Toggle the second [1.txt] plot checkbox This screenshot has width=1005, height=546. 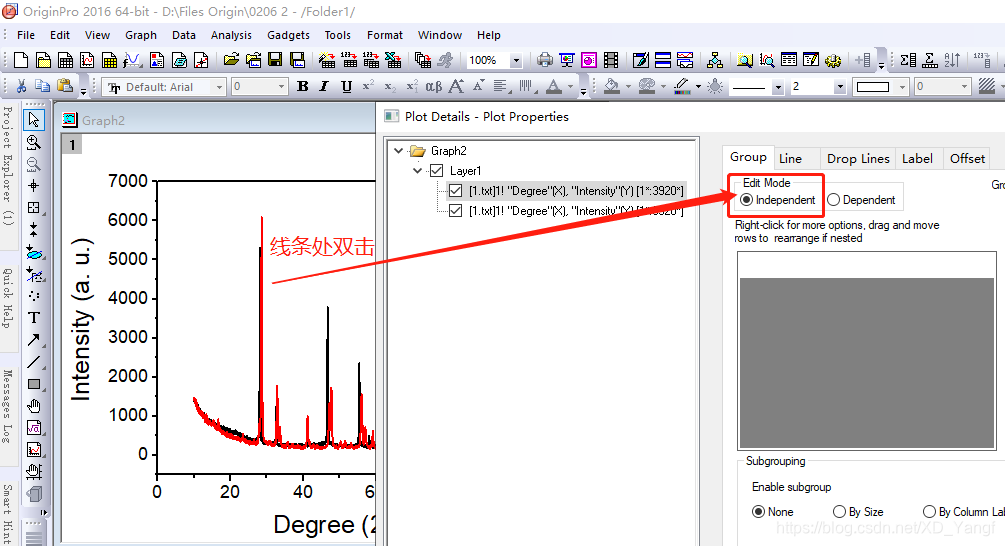coord(456,210)
